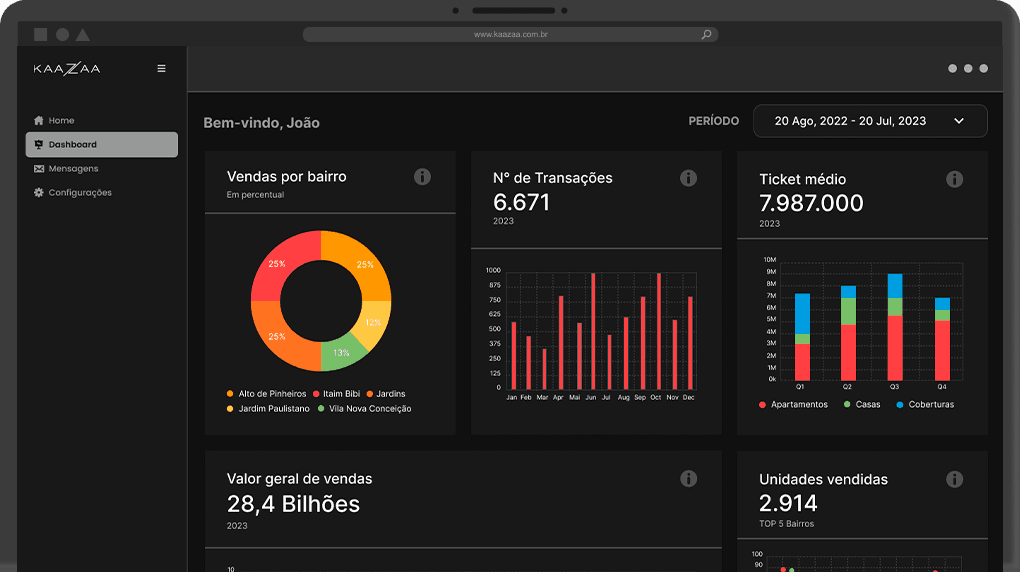Toggle Coberturas legend item in Ticket médio
This screenshot has height=572, width=1020.
coord(925,404)
